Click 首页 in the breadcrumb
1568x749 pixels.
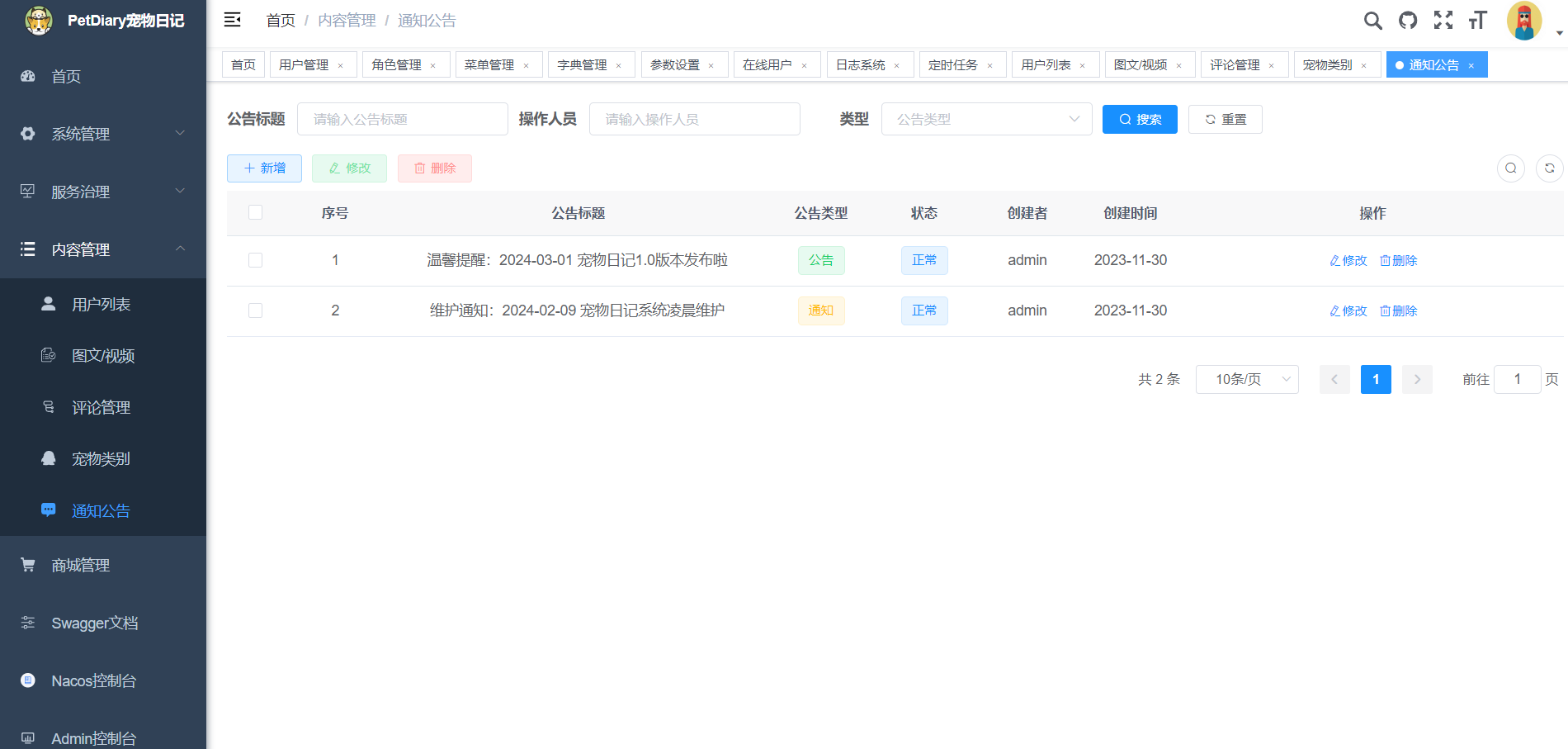[x=281, y=21]
